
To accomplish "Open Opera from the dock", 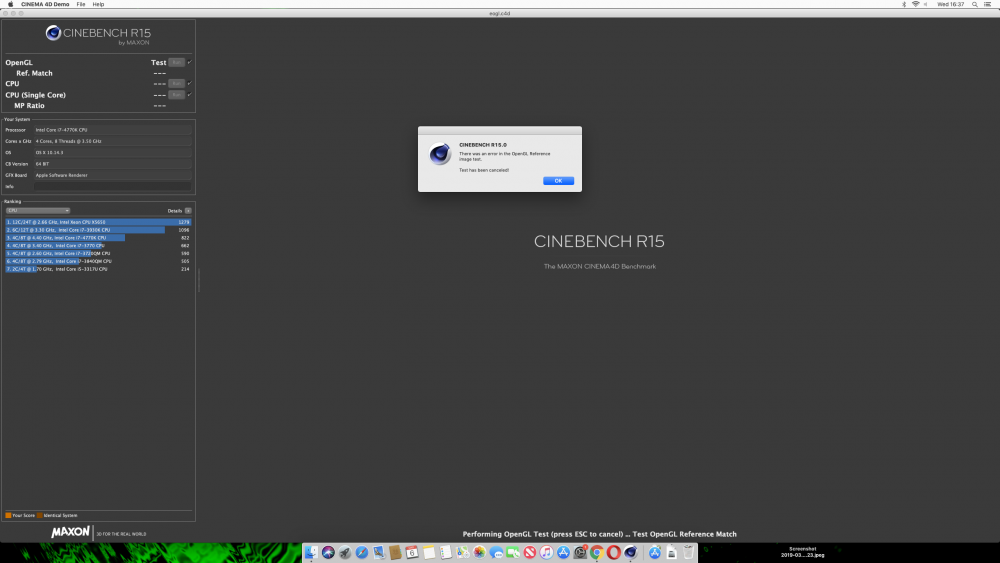I will click(614, 552).
